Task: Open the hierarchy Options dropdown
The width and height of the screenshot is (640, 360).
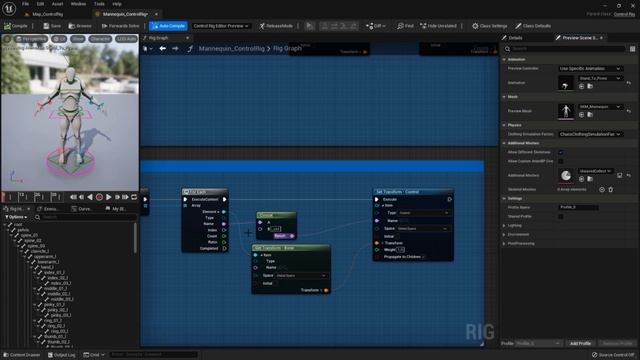Action: click(x=16, y=217)
